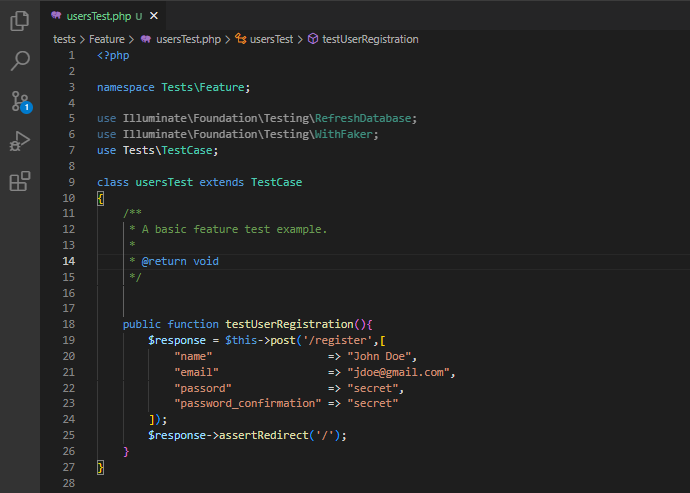Click the 'A basic feature test example.' comment

pyautogui.click(x=235, y=229)
